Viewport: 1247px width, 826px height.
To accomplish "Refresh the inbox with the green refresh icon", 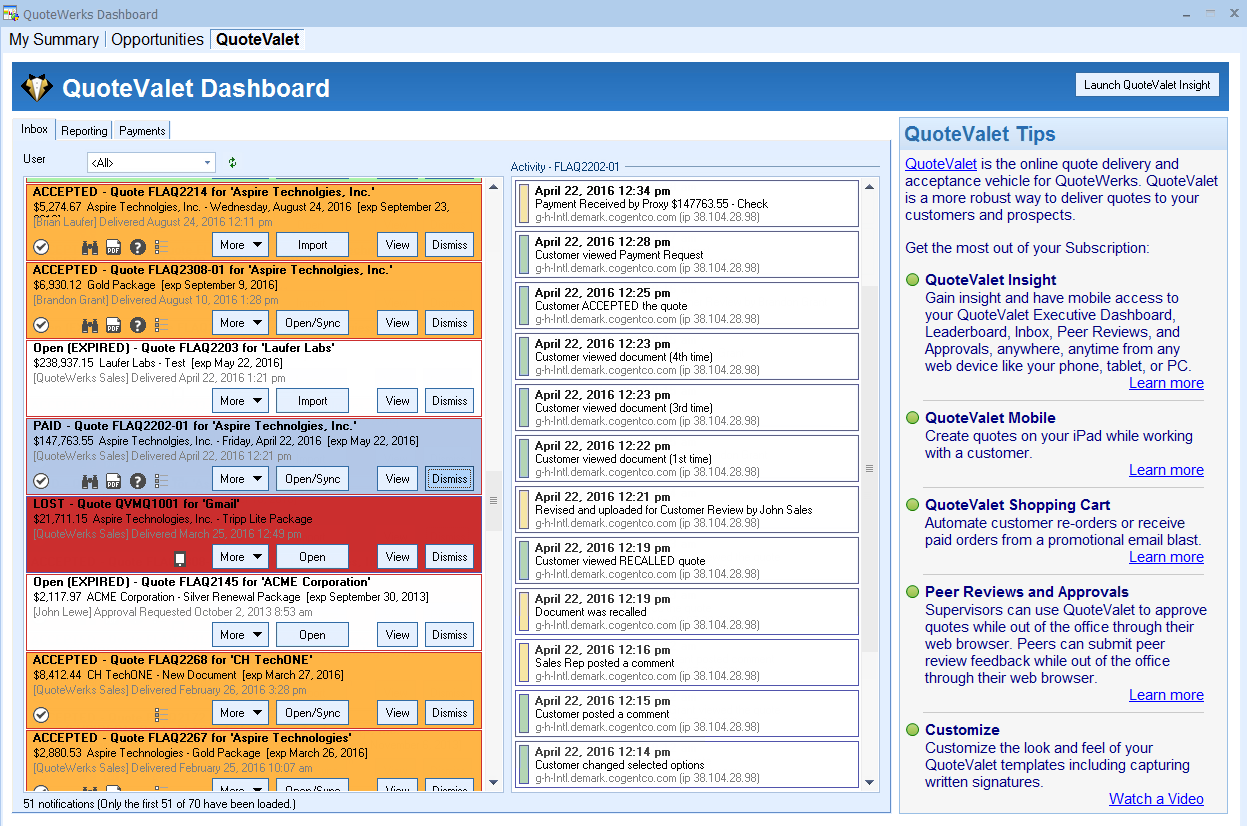I will click(x=230, y=162).
